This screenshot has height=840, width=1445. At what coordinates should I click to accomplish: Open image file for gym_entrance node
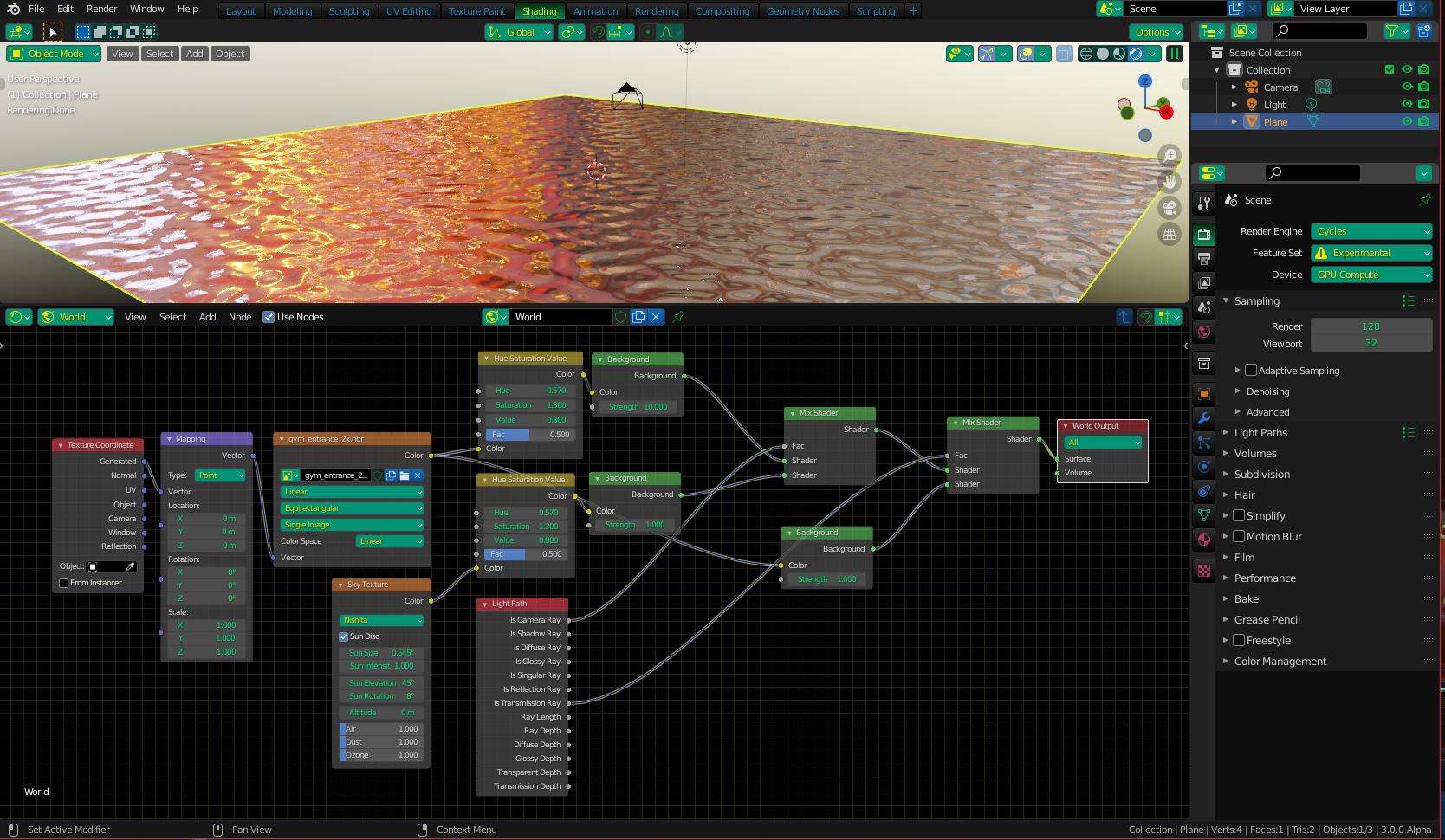click(405, 475)
